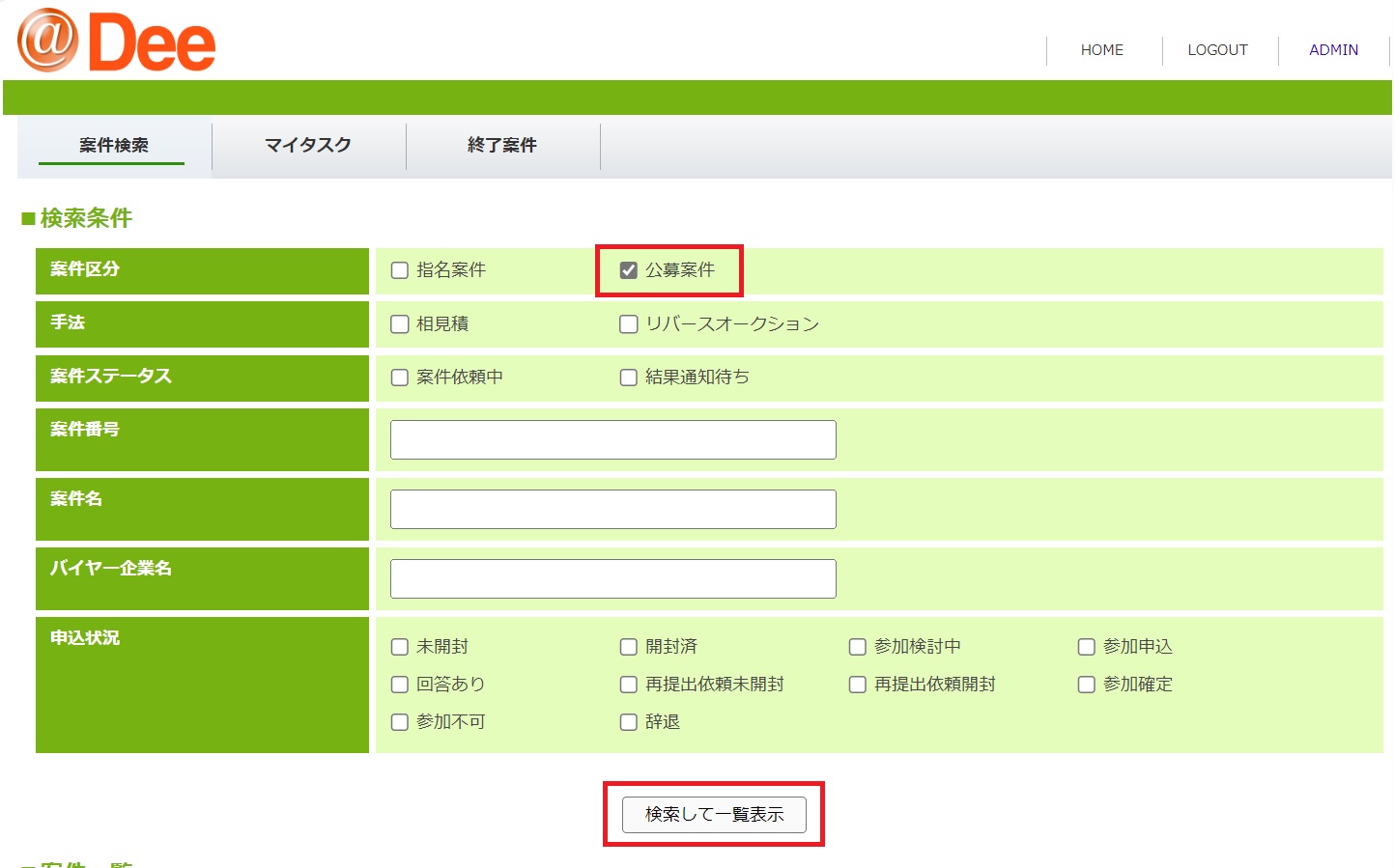The image size is (1394, 868).
Task: Select the 案件依頼中 status checkbox
Action: tap(399, 378)
